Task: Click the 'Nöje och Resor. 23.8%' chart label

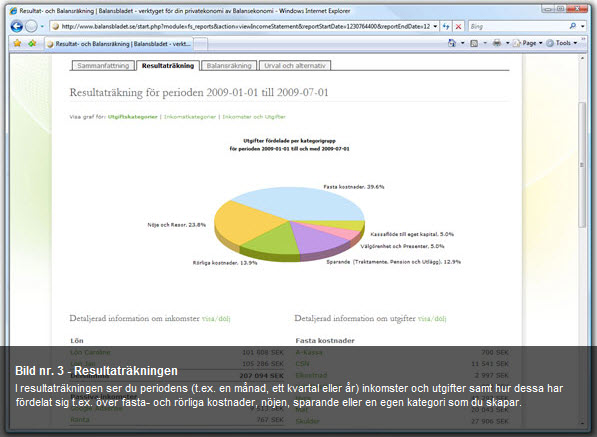Action: [x=177, y=225]
